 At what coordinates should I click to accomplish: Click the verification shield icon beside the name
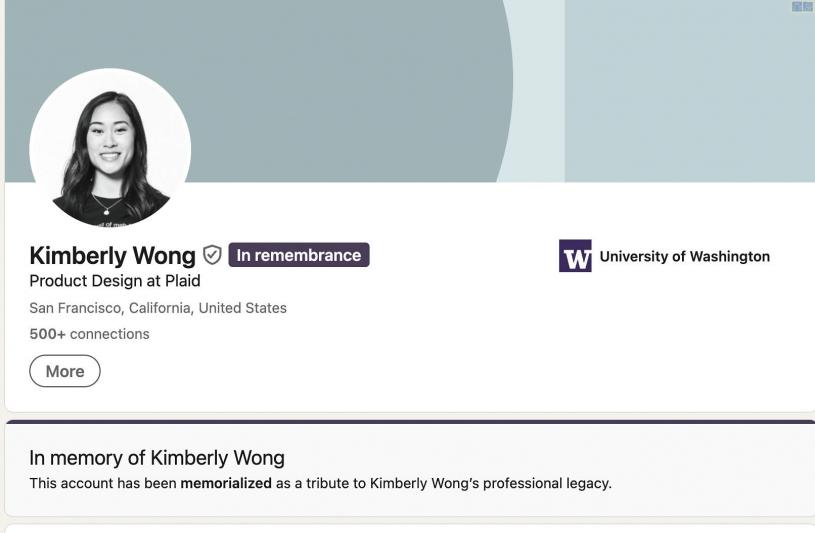tap(212, 255)
